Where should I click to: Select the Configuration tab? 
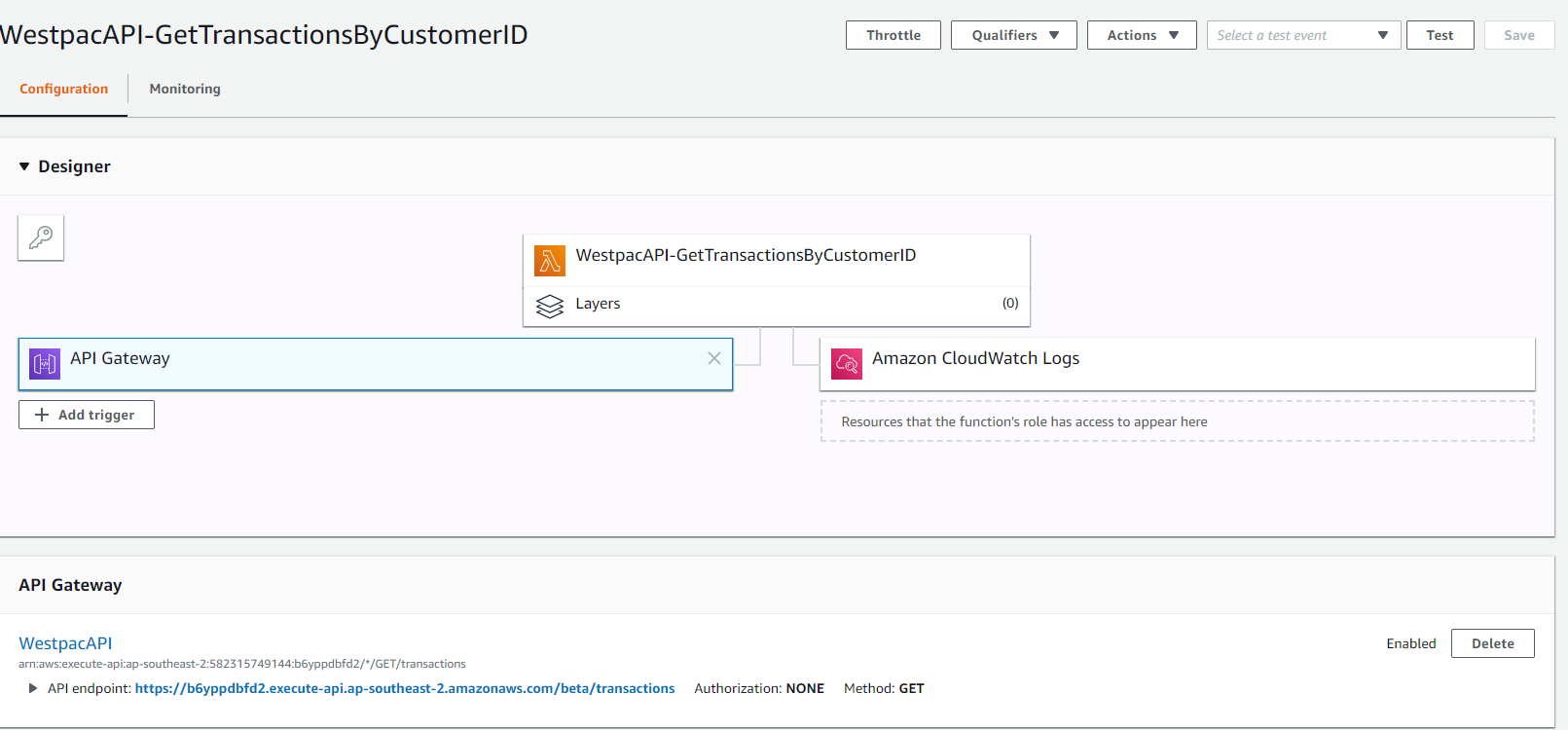coord(64,89)
